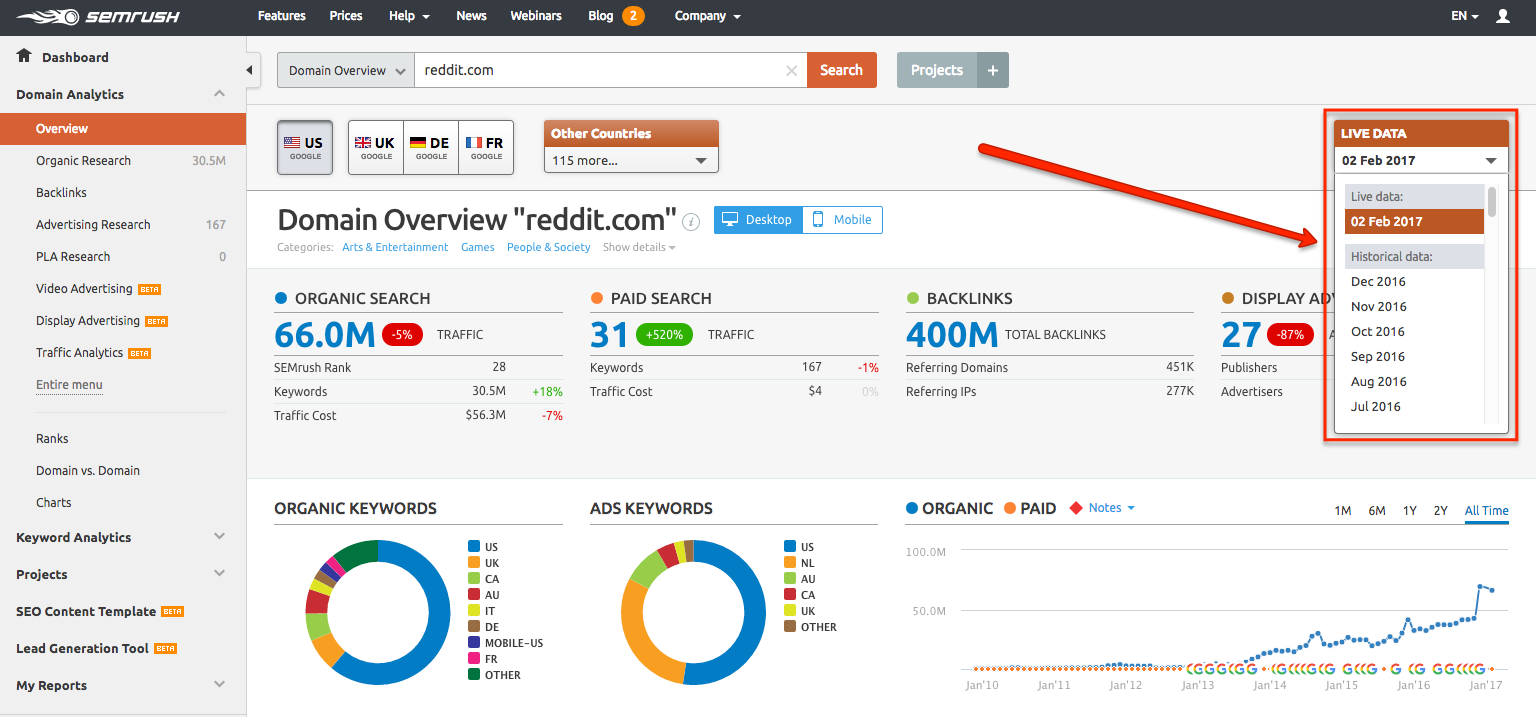Expand Show details for categories
Image resolution: width=1536 pixels, height=717 pixels.
(639, 247)
